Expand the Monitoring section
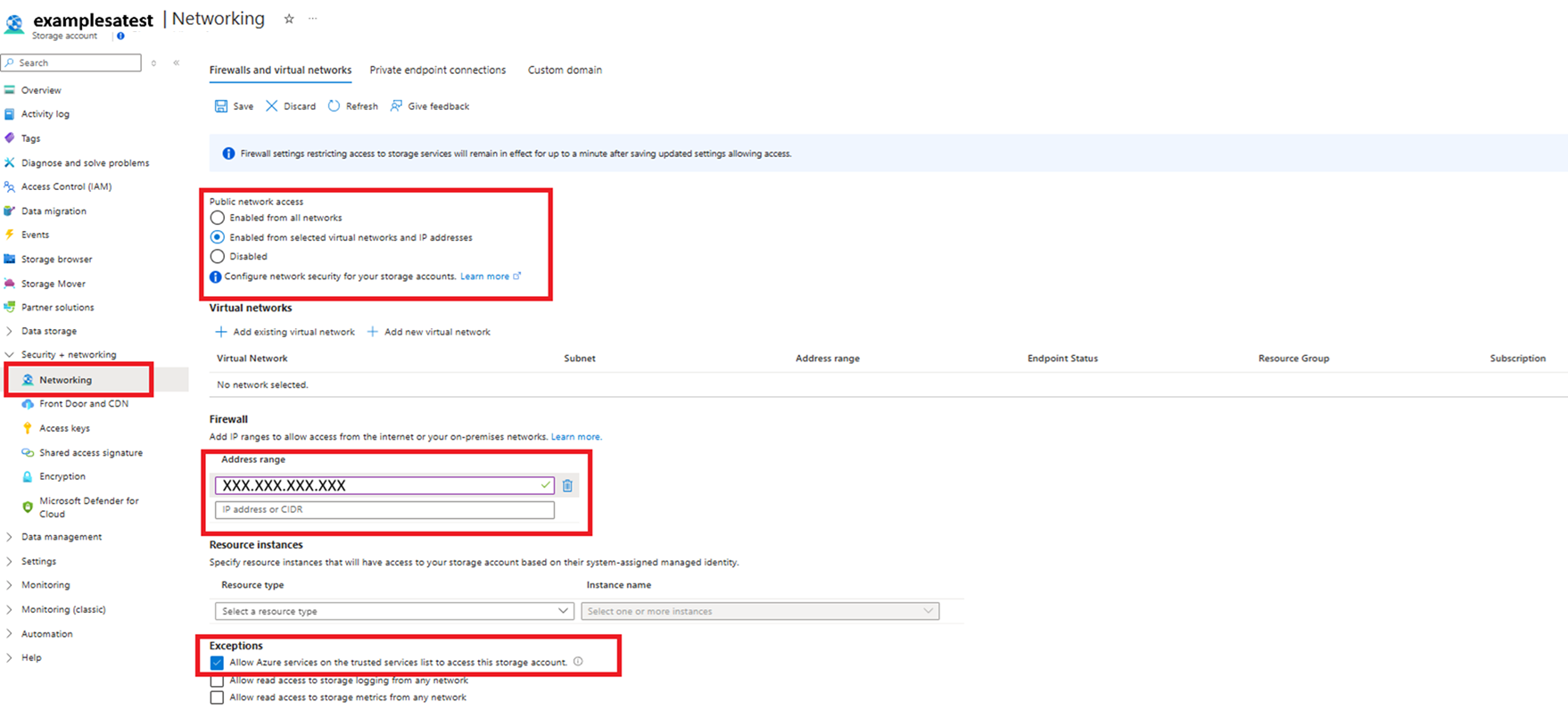Screen dimensions: 1568x718 [10, 585]
